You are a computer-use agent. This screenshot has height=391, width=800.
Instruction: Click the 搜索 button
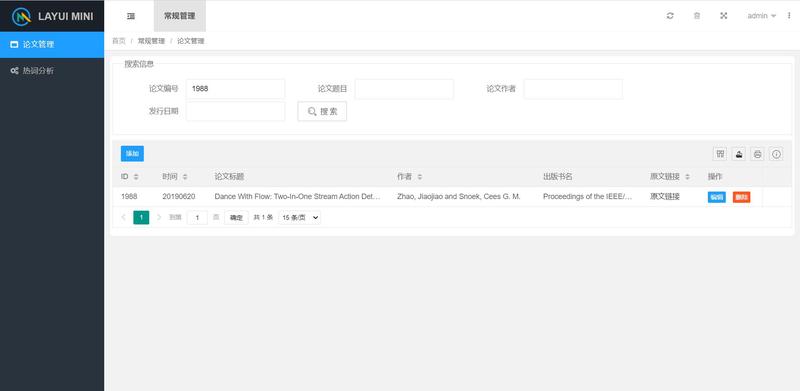tap(322, 111)
